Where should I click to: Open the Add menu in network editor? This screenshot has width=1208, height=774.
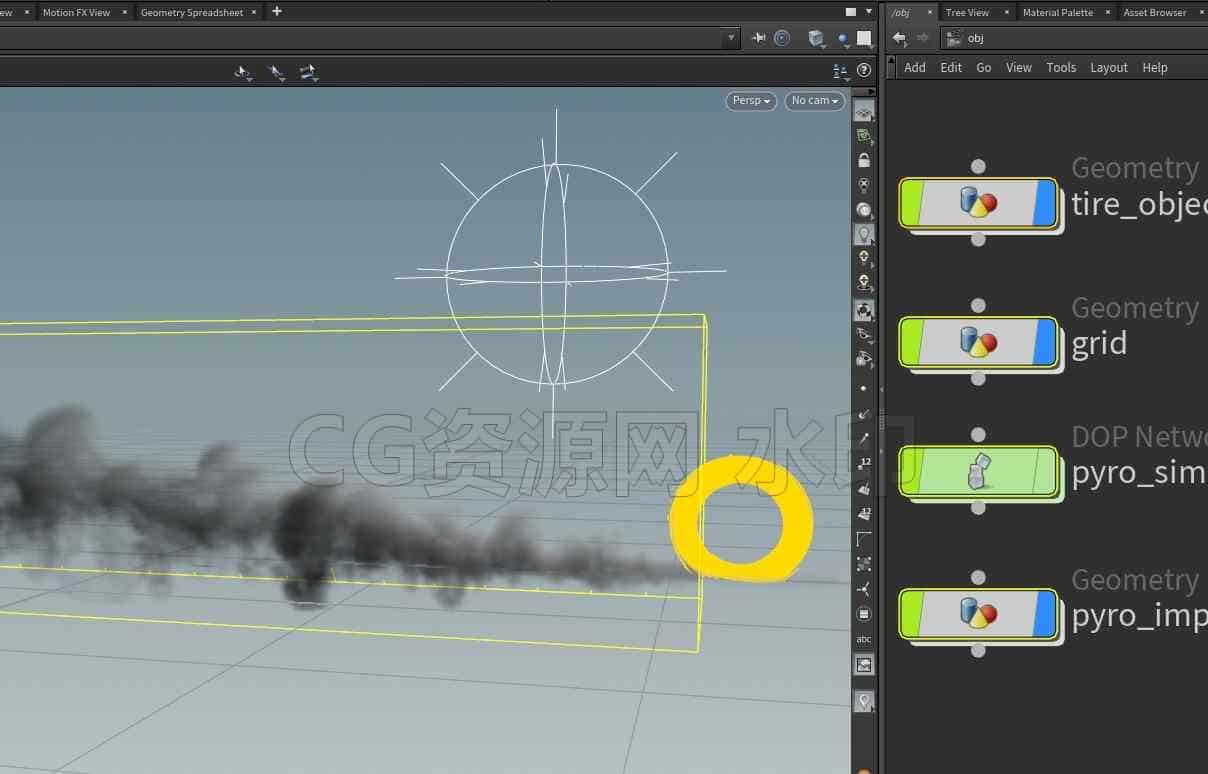click(x=915, y=68)
